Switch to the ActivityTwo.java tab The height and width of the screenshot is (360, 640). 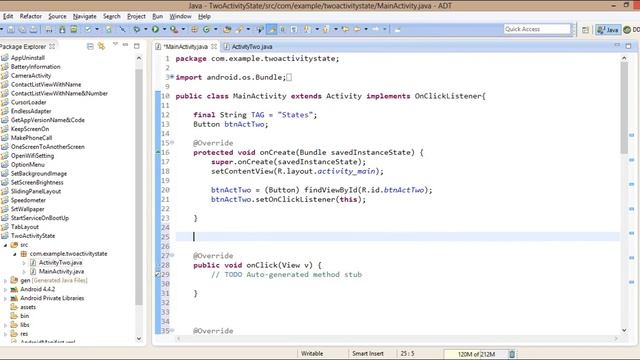click(x=248, y=47)
